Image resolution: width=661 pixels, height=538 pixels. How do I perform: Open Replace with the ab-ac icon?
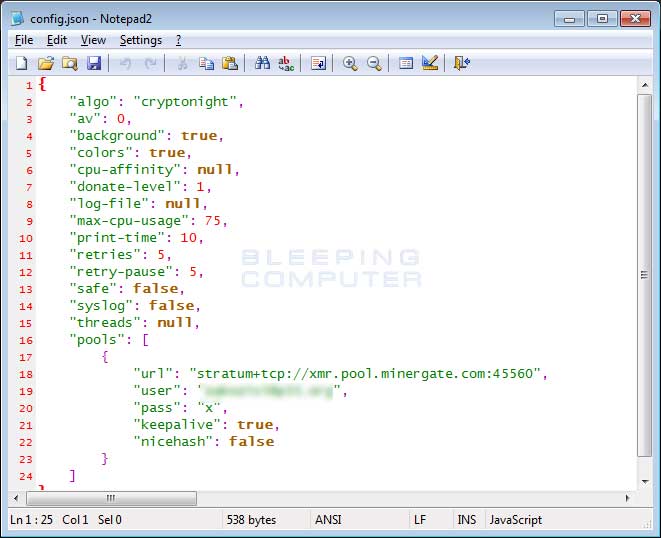click(x=286, y=63)
